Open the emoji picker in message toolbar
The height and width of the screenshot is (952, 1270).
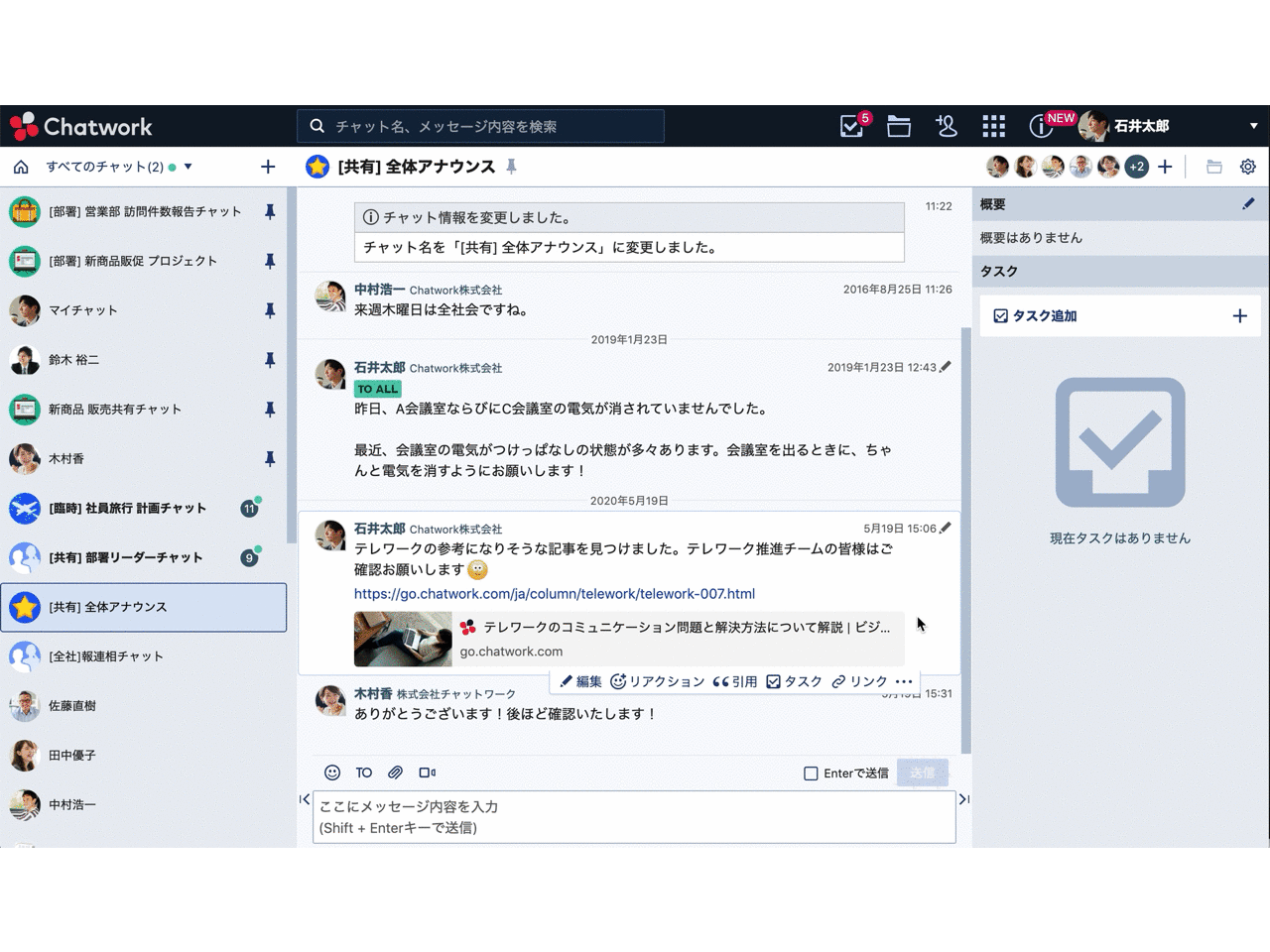click(x=332, y=773)
